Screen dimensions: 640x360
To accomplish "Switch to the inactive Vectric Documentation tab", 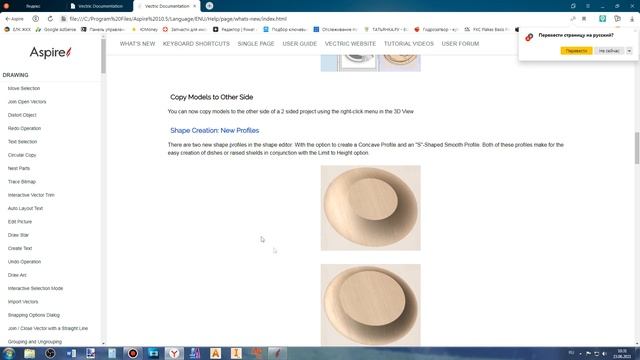I will [x=100, y=6].
